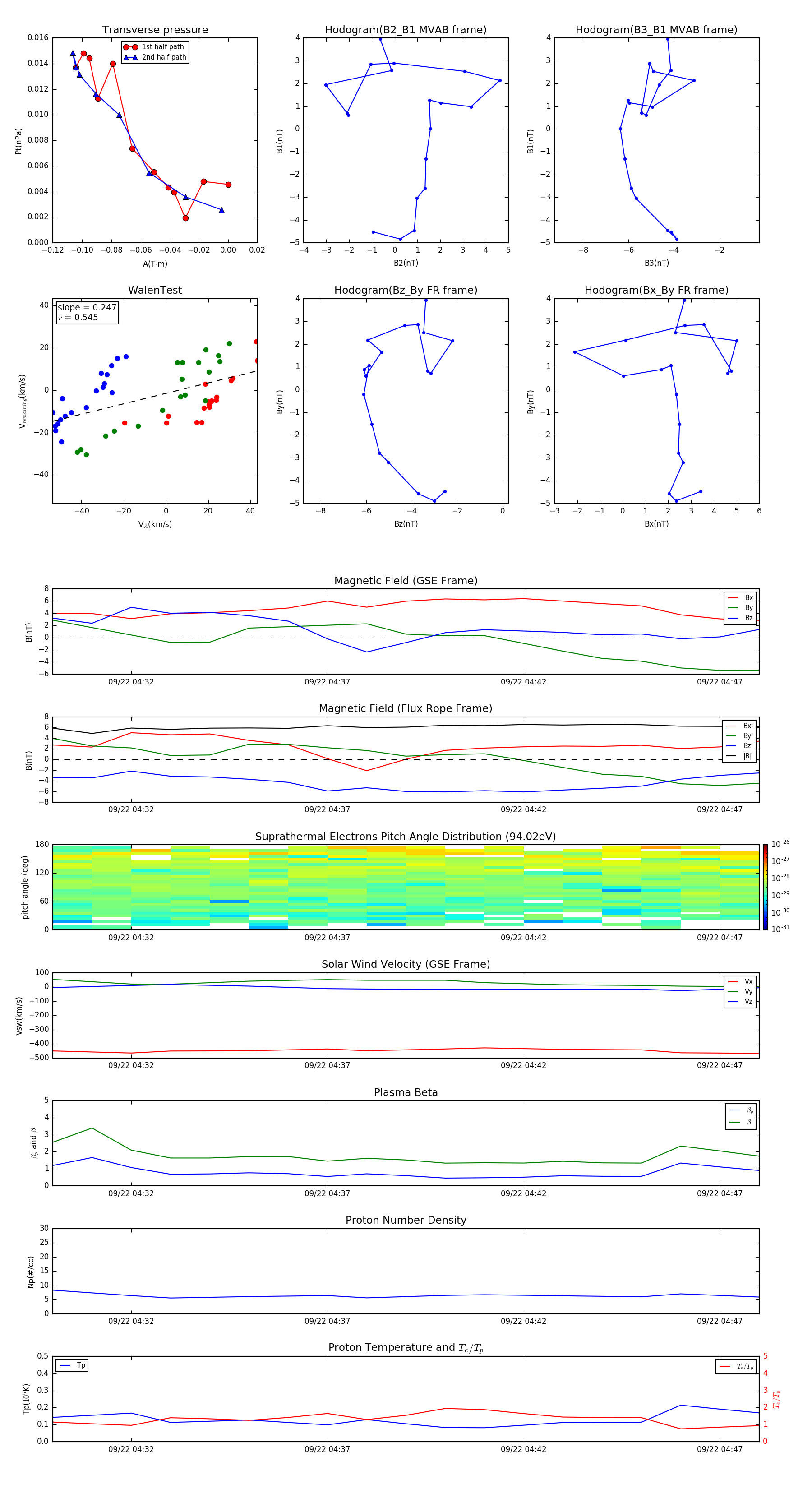Select 'Bx' in GSE magnetic field legend
Image resolution: width=812 pixels, height=1489 pixels.
[x=741, y=598]
